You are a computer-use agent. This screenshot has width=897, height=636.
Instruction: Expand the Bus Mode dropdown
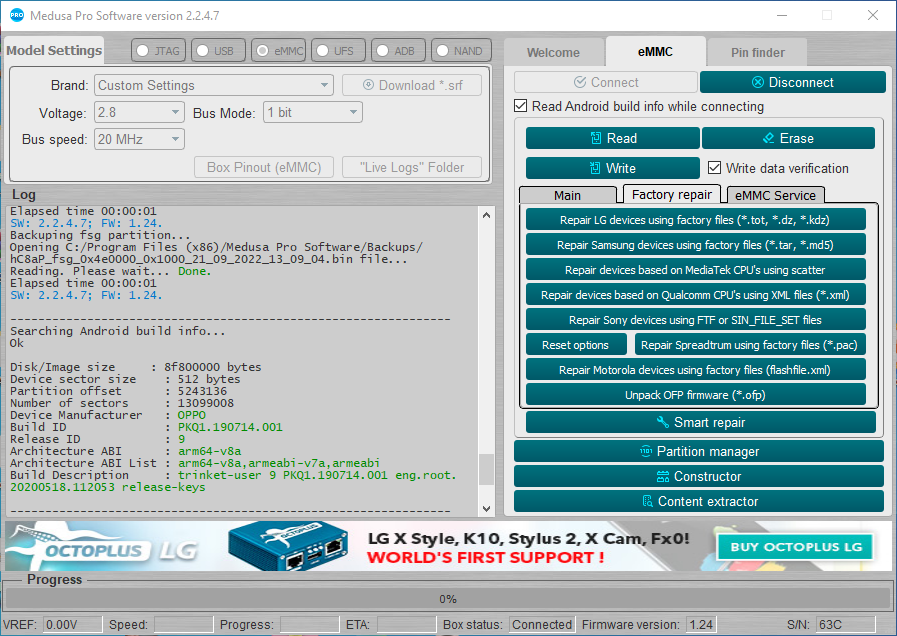tap(312, 112)
